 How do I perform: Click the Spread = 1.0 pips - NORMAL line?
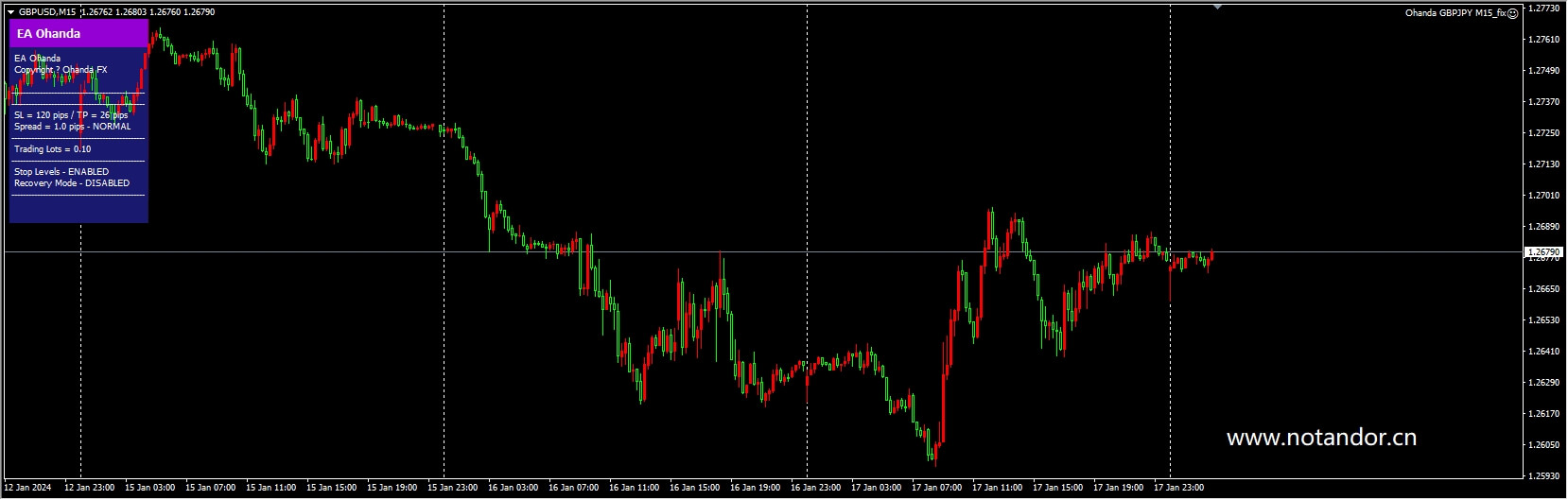(x=73, y=127)
